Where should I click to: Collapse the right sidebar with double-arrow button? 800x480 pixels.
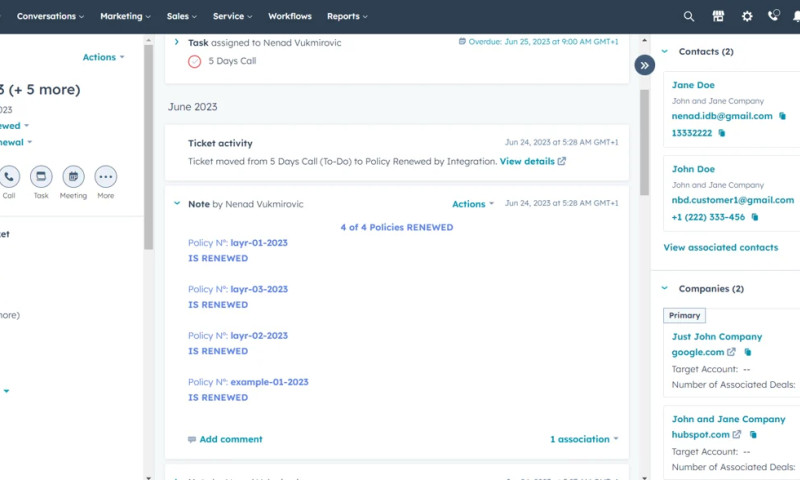coord(644,65)
